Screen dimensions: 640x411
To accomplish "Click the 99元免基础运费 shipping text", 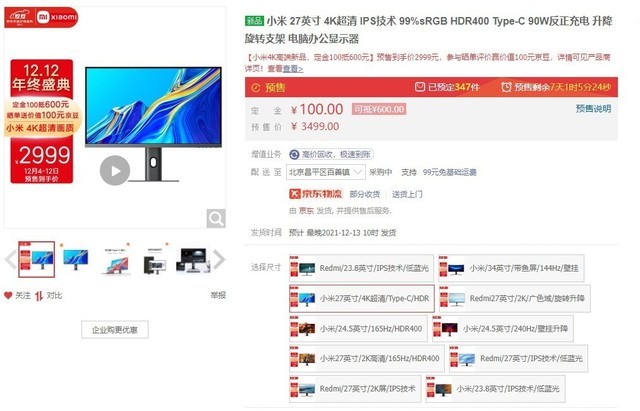I will 450,172.
